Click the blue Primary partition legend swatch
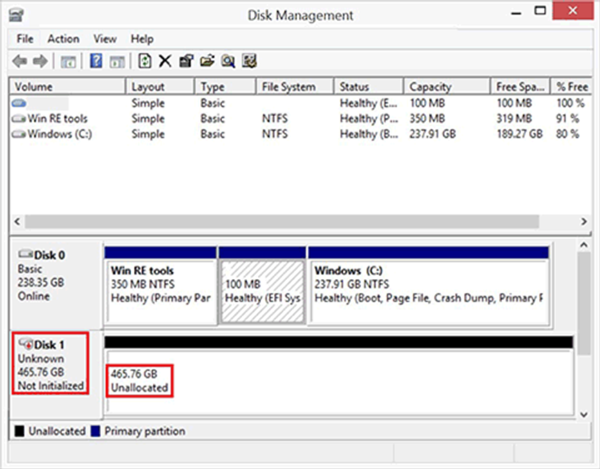Viewport: 600px width, 469px height. 95,432
